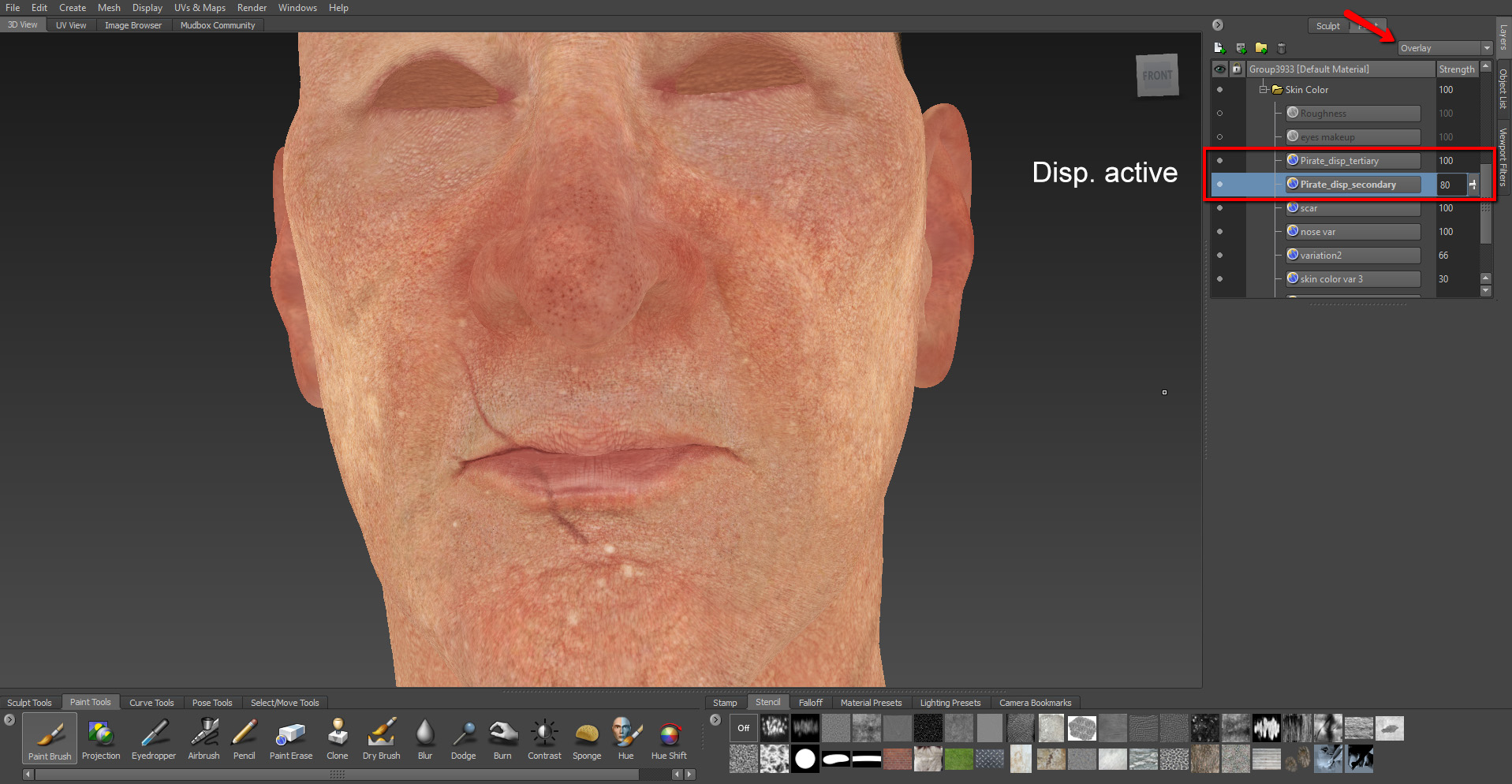Screen dimensions: 1512x784
Task: Select the Projection paint tool
Action: [101, 739]
